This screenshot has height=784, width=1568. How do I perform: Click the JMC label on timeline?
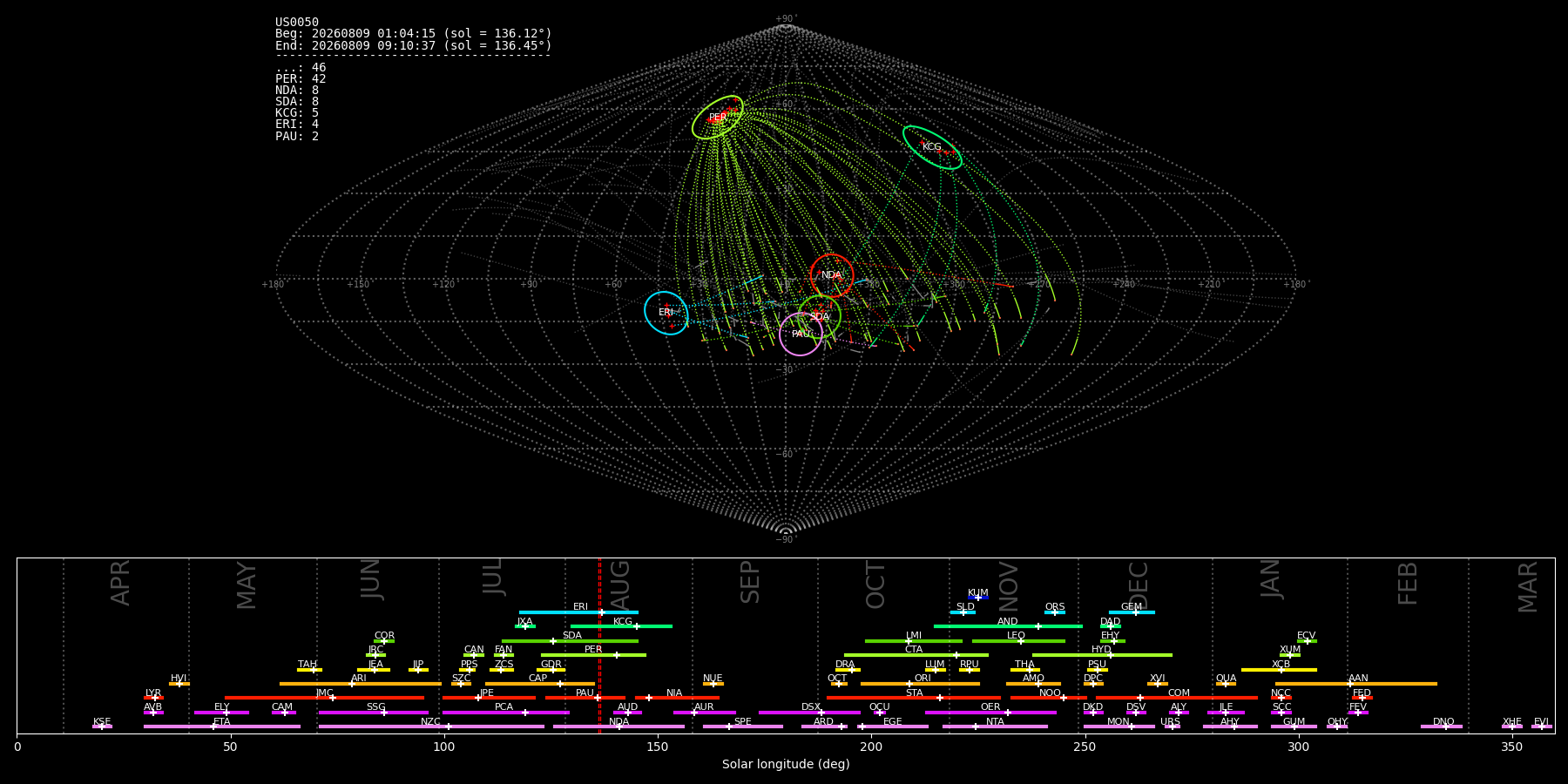coord(324,693)
